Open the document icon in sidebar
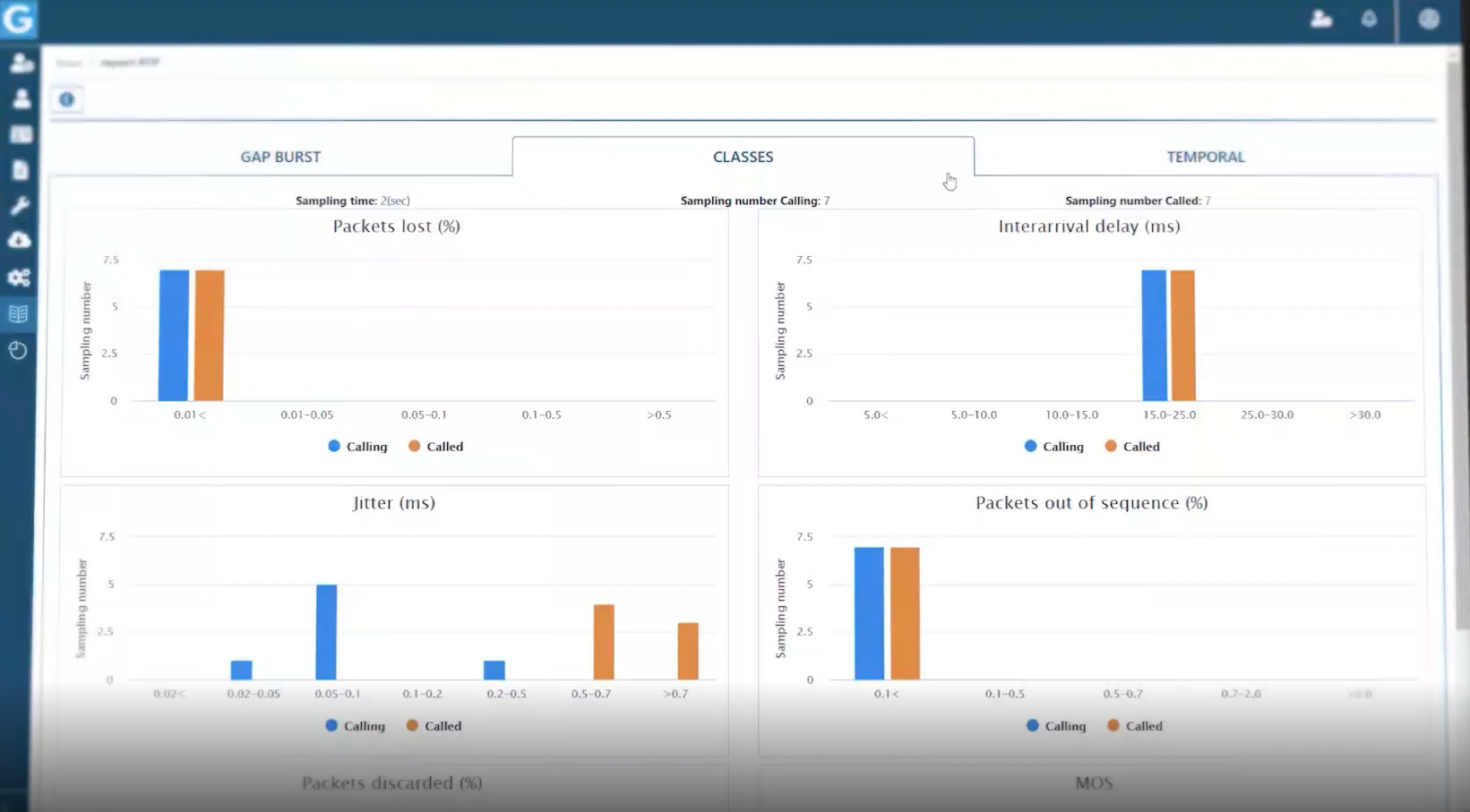Viewport: 1470px width, 812px height. click(20, 170)
